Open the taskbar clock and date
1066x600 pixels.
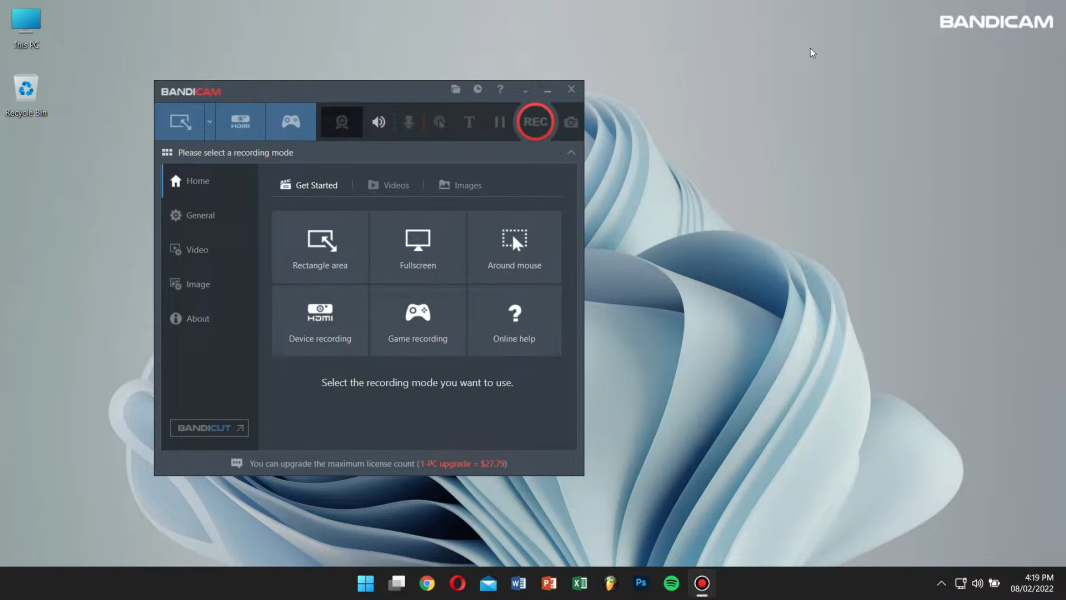[1032, 583]
